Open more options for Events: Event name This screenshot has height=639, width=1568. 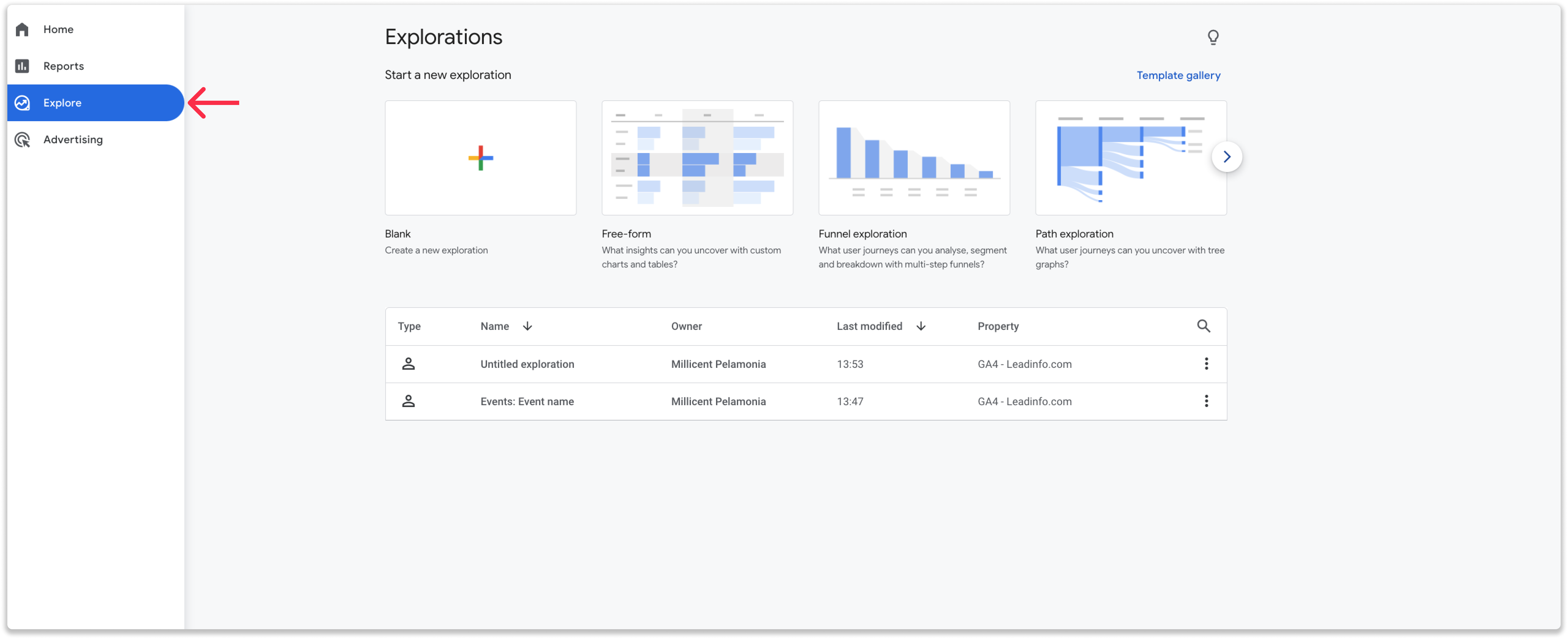tap(1206, 401)
